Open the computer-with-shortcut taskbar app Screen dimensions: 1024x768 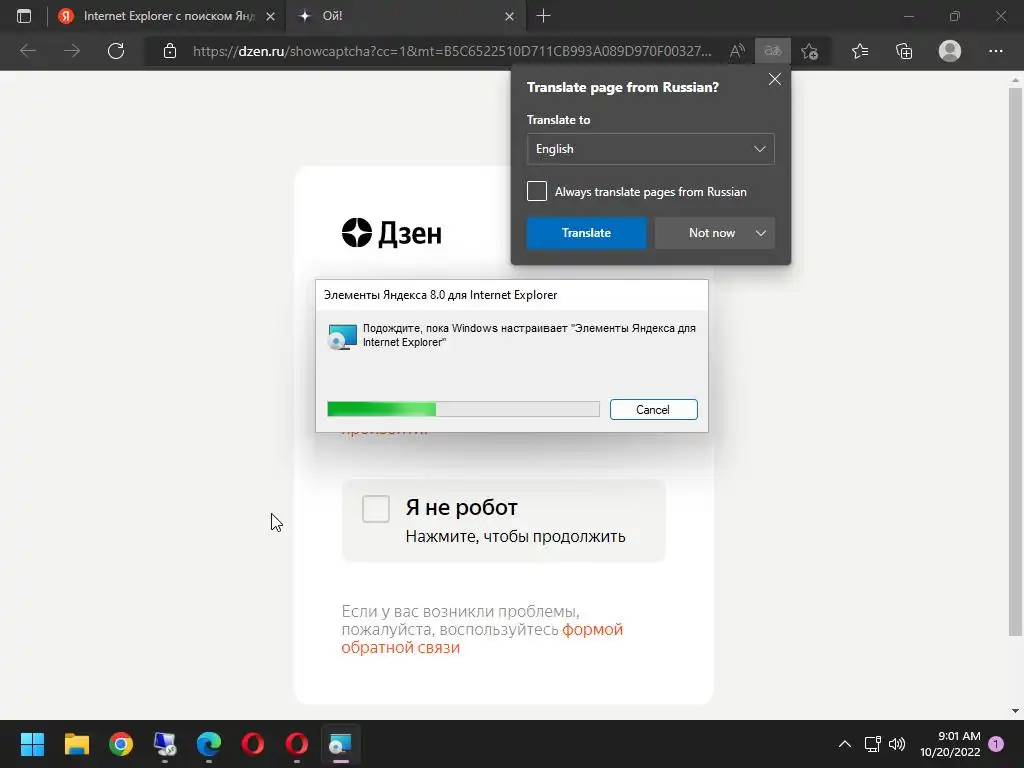165,744
